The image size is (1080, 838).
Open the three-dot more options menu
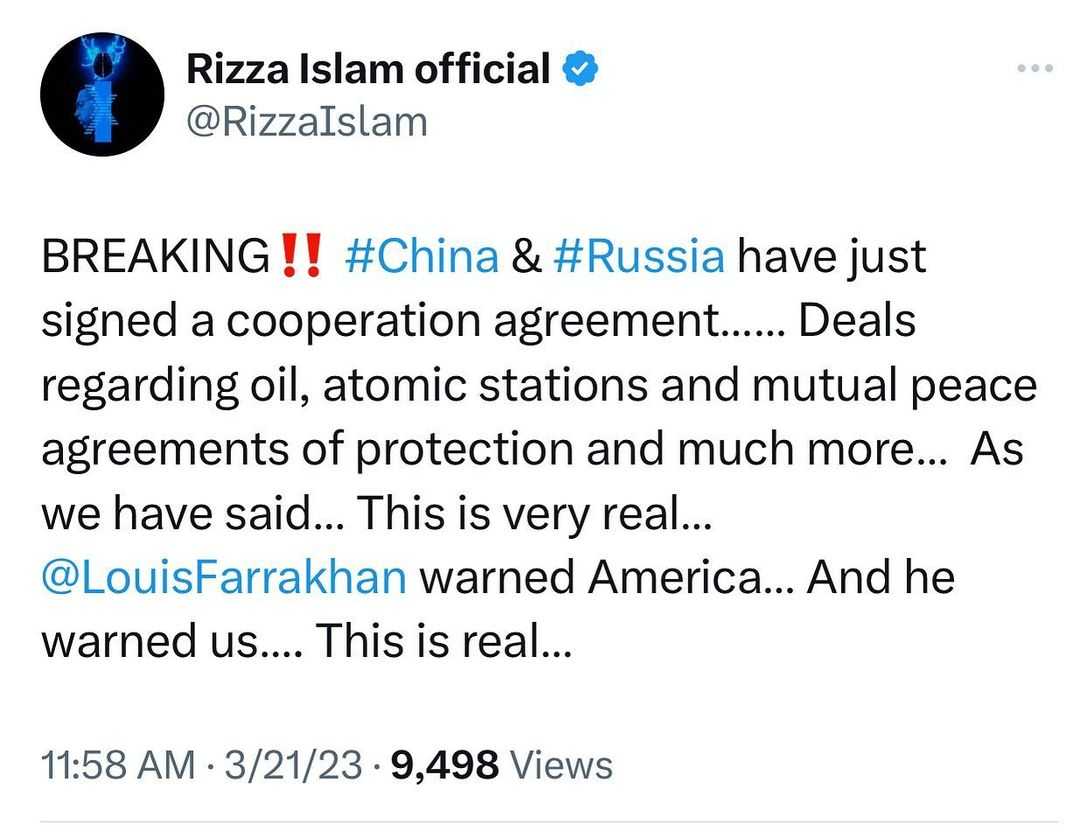coord(1035,69)
